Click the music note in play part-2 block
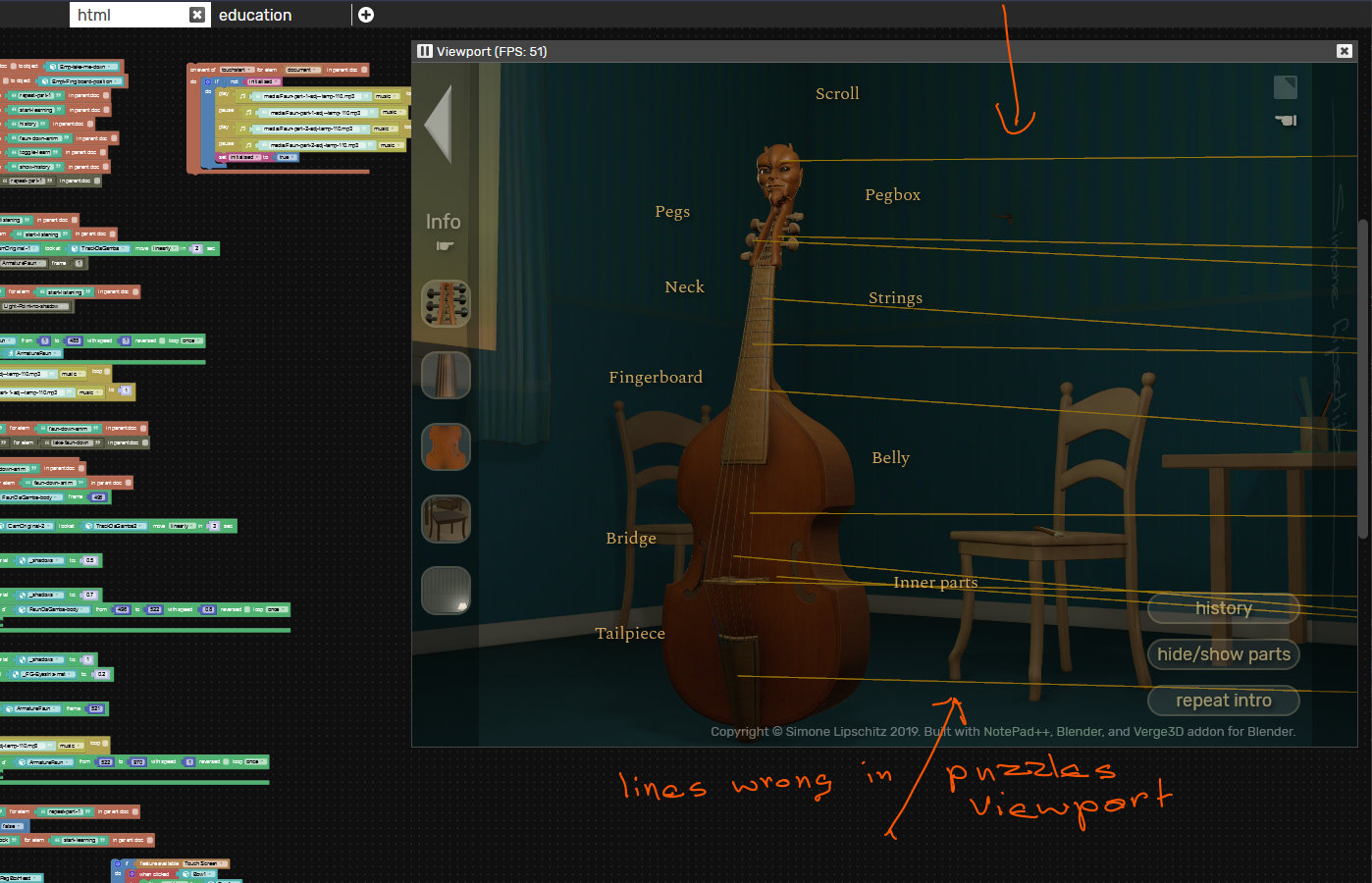 (242, 129)
